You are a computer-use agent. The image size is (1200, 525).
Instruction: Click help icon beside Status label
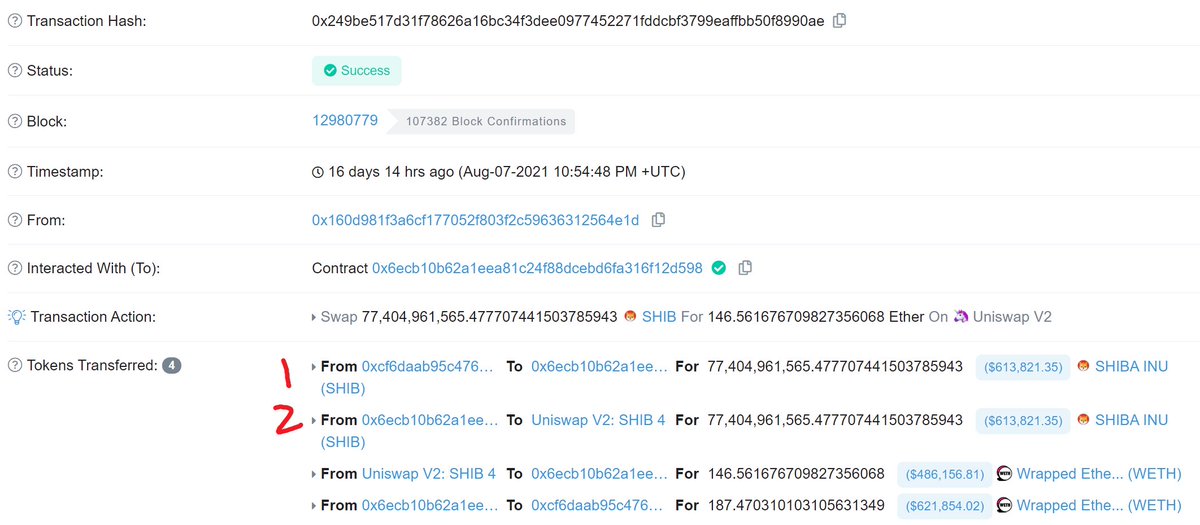14,71
